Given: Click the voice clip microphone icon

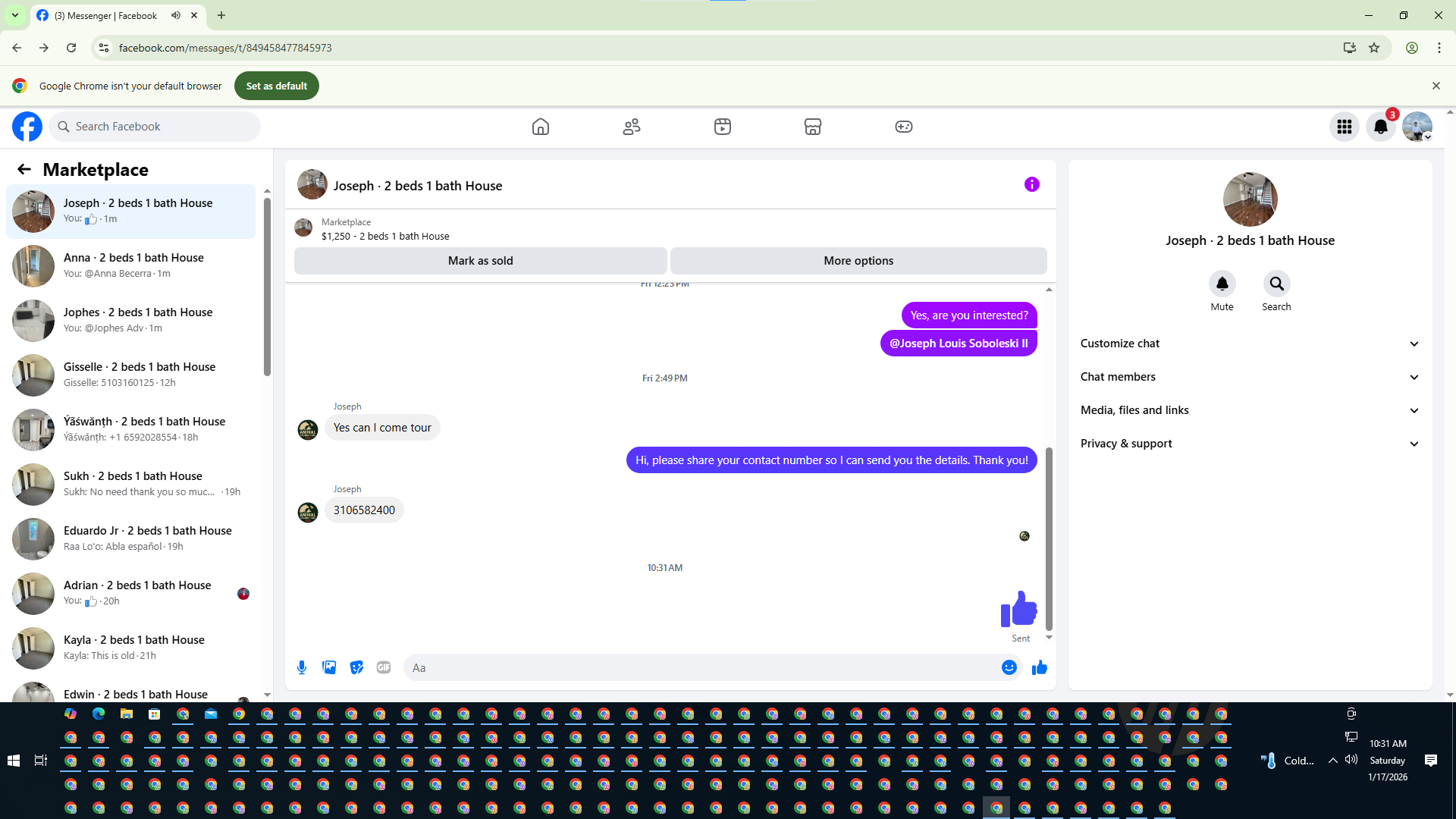Looking at the screenshot, I should (x=302, y=667).
